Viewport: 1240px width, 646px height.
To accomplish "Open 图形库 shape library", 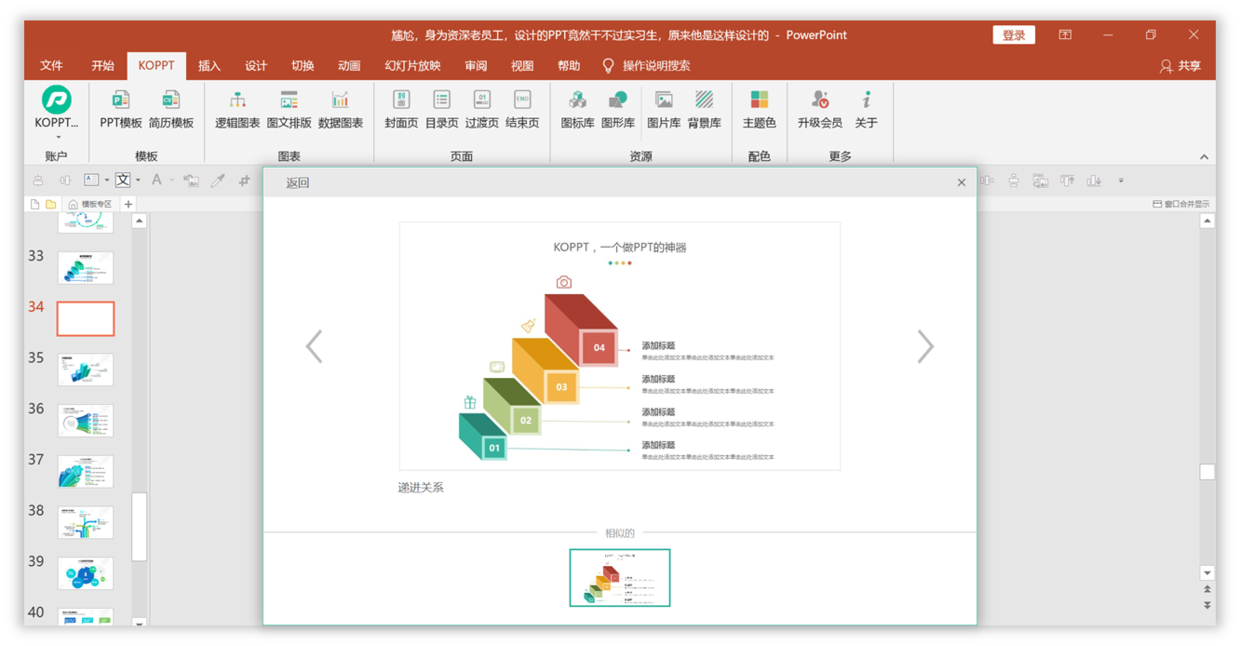I will [x=618, y=107].
